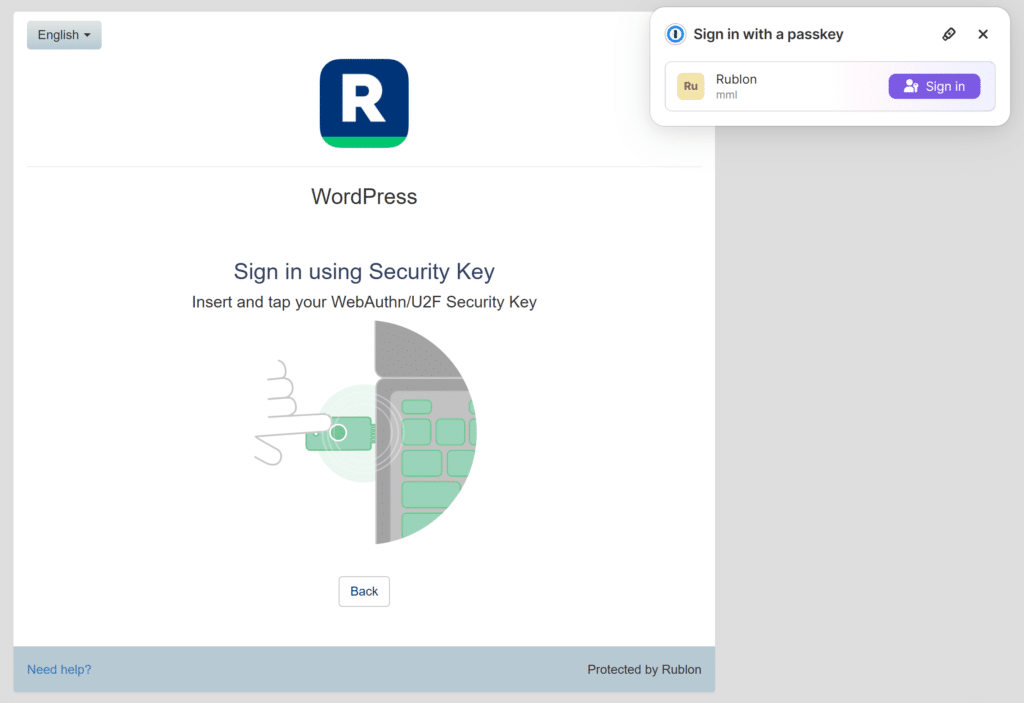Image resolution: width=1024 pixels, height=703 pixels.
Task: Click the green dot on the USB key drawing
Action: pyautogui.click(x=341, y=432)
